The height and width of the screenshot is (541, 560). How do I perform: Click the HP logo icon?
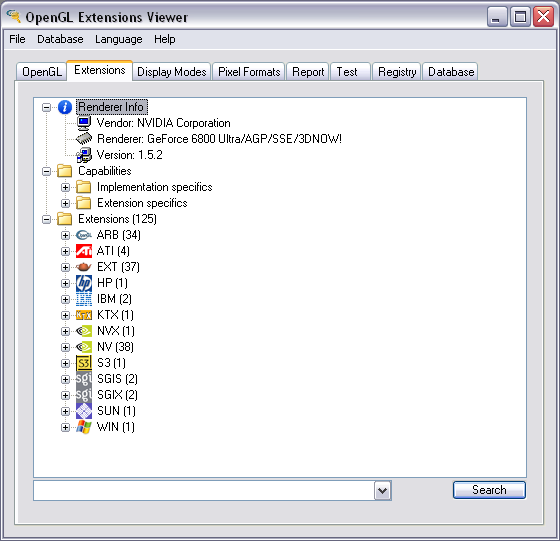pyautogui.click(x=84, y=283)
